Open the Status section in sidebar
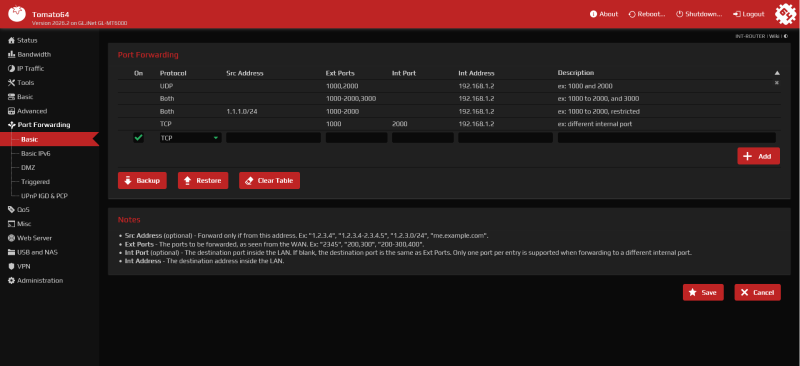 coord(23,40)
